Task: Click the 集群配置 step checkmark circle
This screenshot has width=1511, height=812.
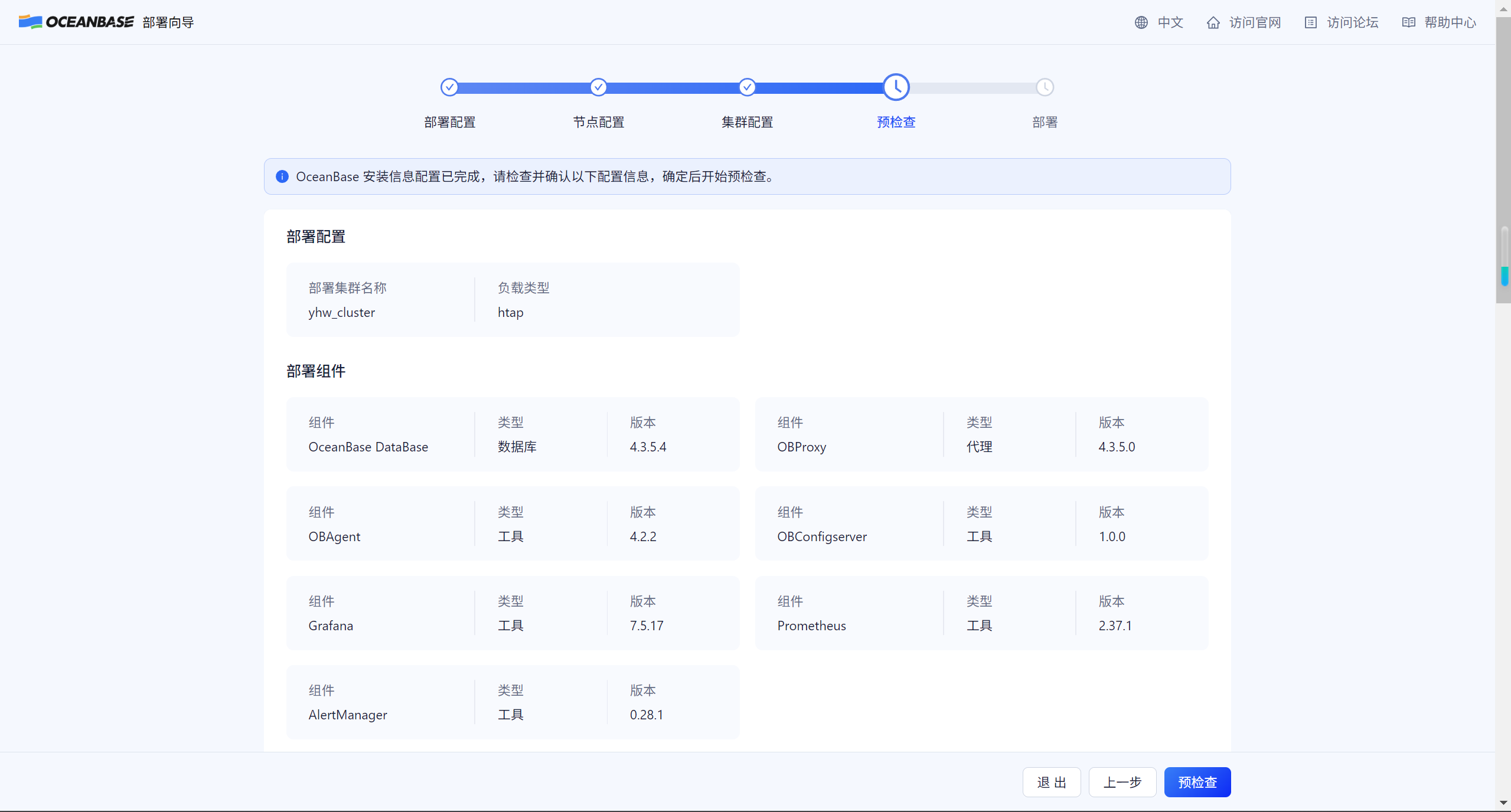Action: [747, 87]
